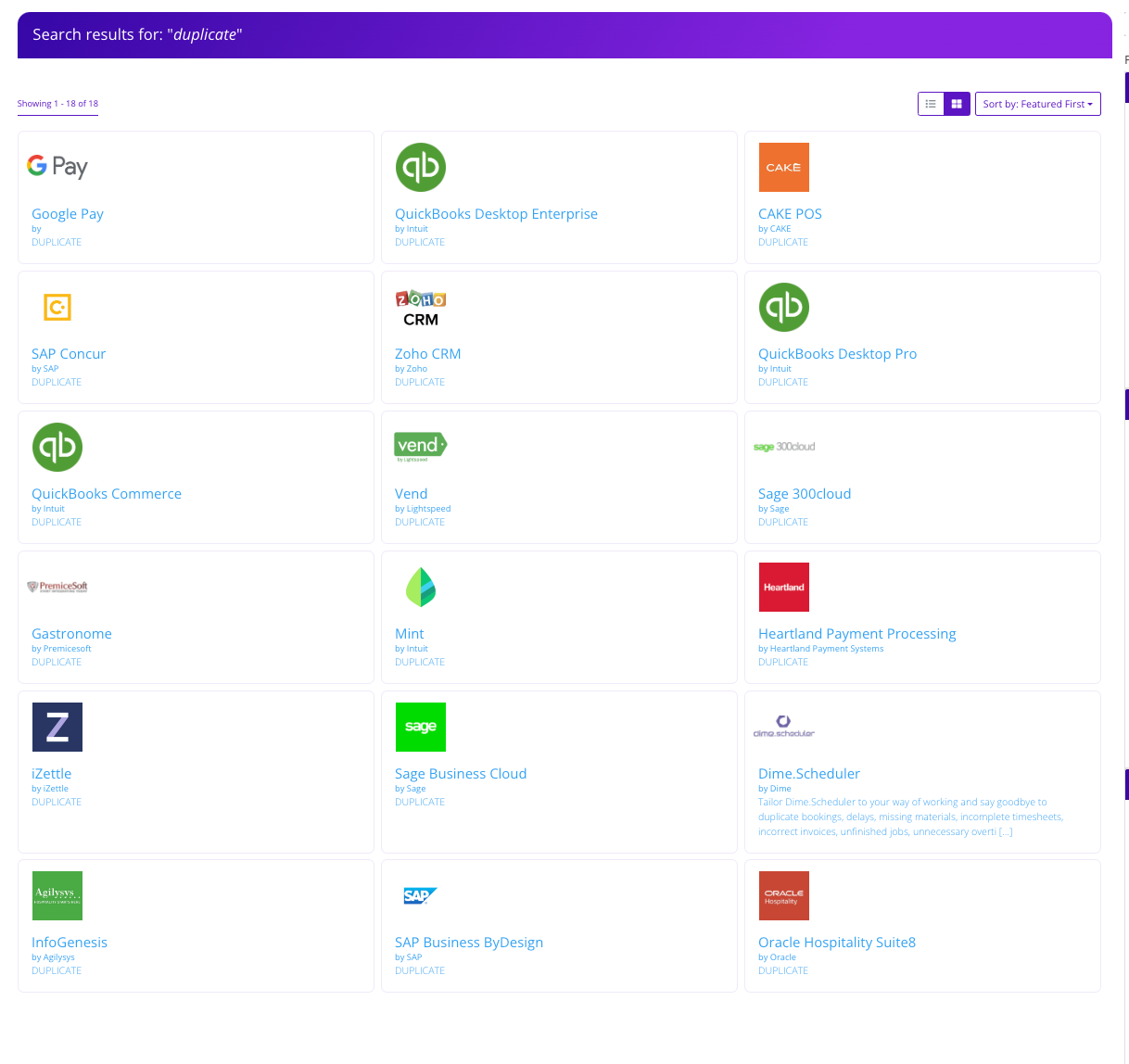Switch to list view layout

(931, 104)
